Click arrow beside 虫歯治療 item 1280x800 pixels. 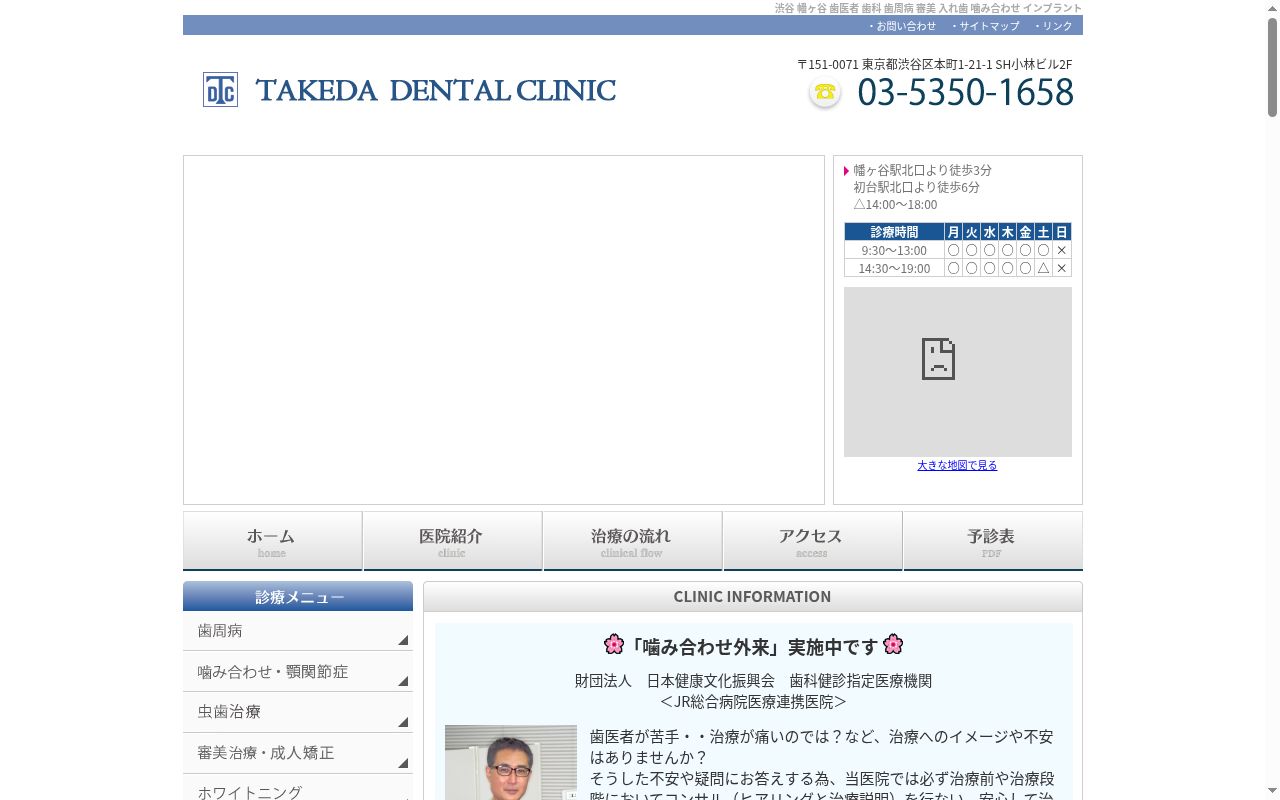coord(403,722)
